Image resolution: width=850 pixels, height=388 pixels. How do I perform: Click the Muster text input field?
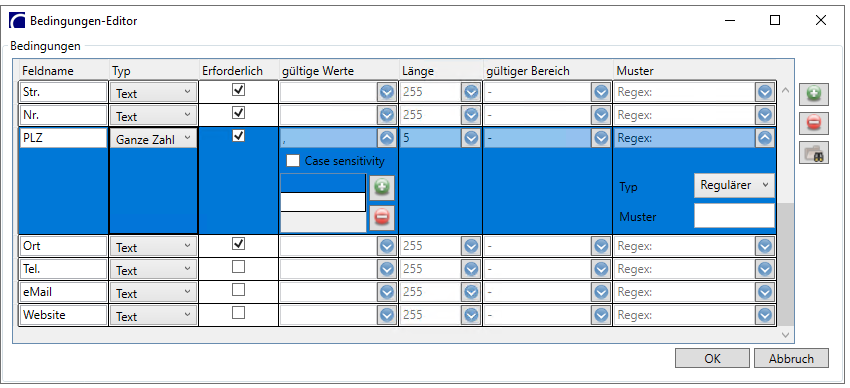(734, 216)
